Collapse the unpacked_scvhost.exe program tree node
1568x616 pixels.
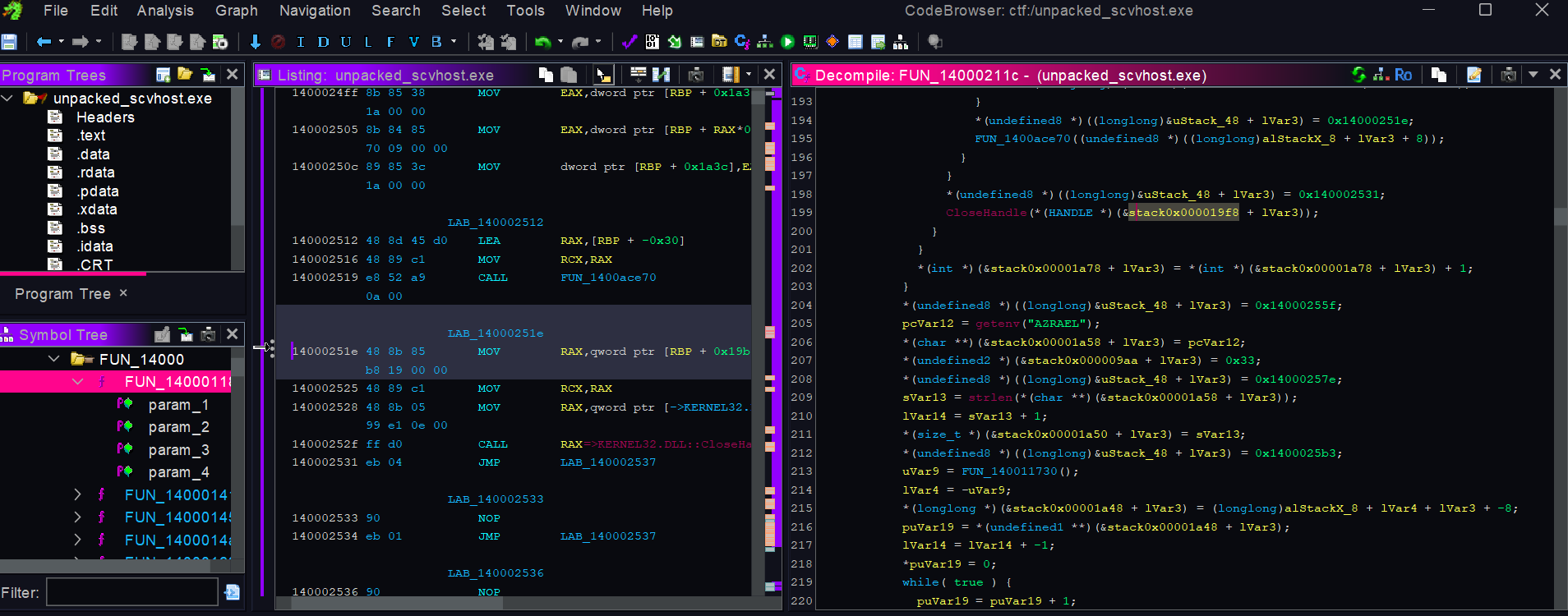click(x=8, y=99)
